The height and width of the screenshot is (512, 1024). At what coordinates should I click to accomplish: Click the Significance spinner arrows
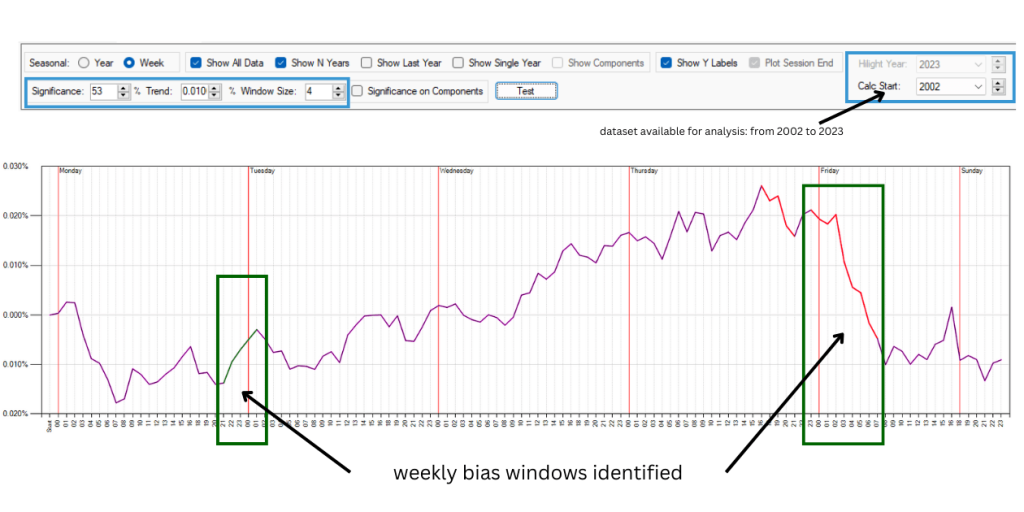[123, 91]
